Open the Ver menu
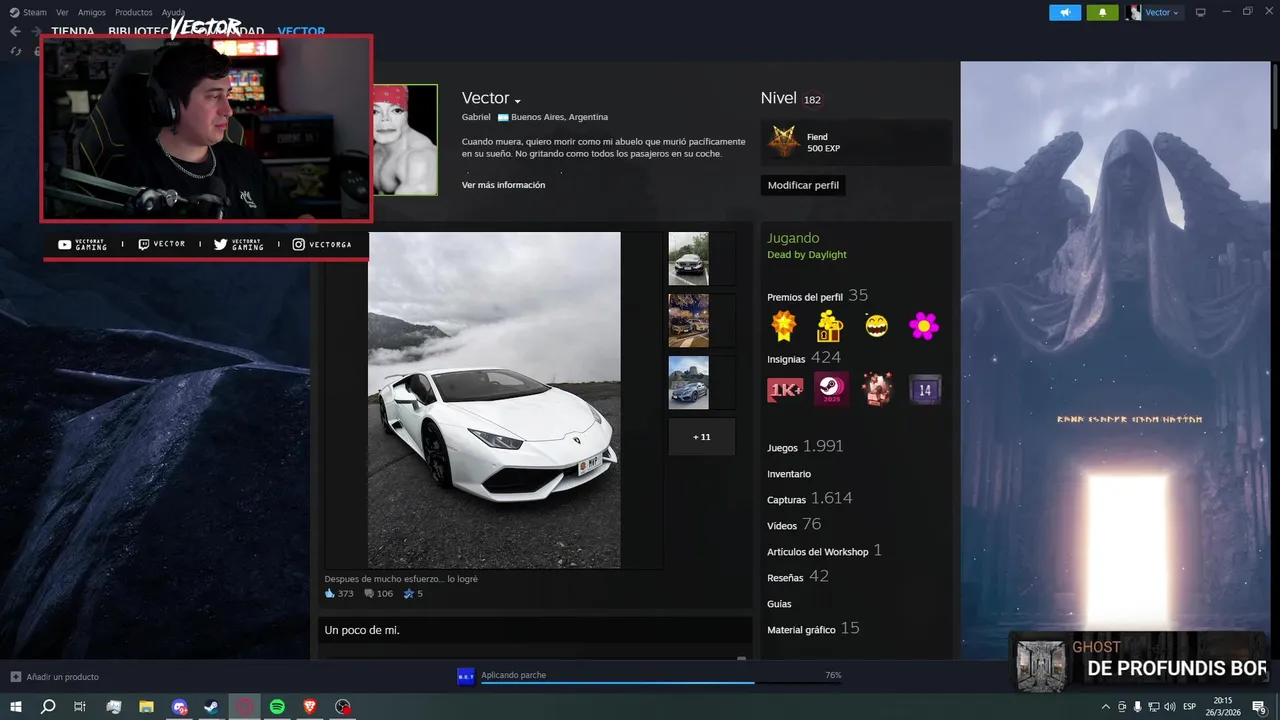1280x720 pixels. [x=62, y=12]
